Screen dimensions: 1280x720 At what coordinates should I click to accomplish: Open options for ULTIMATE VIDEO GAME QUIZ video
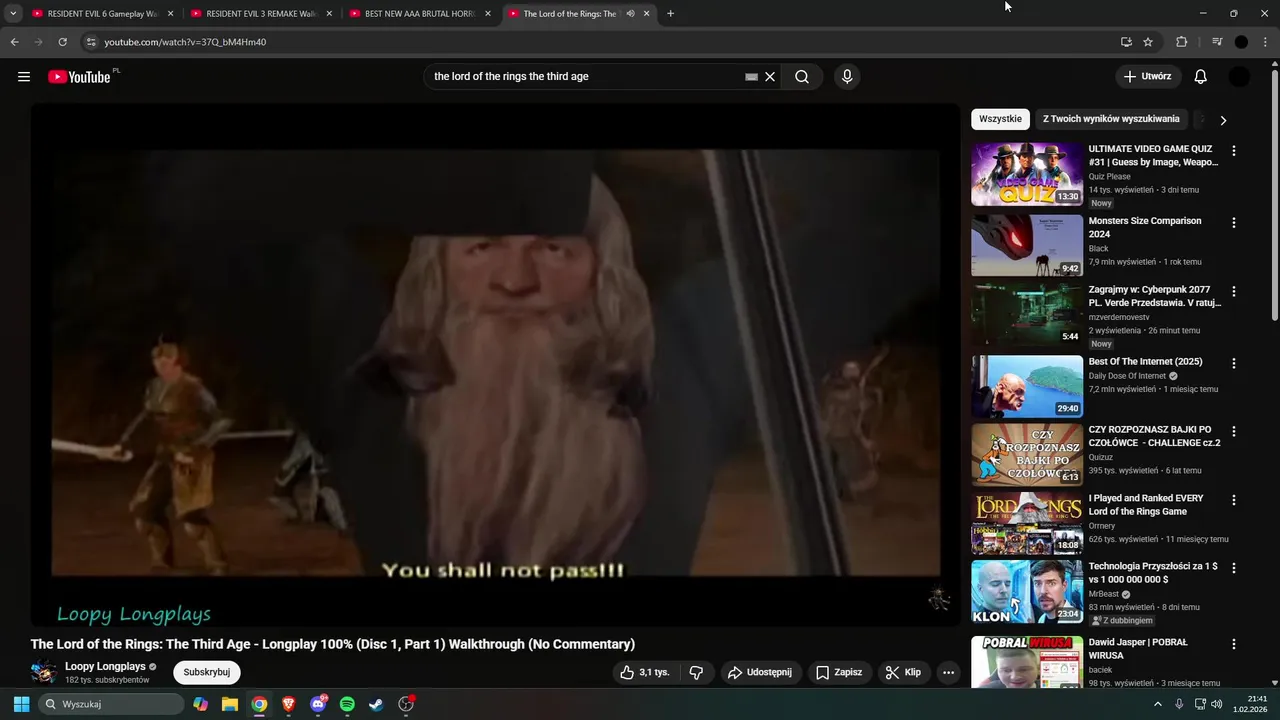pyautogui.click(x=1233, y=151)
